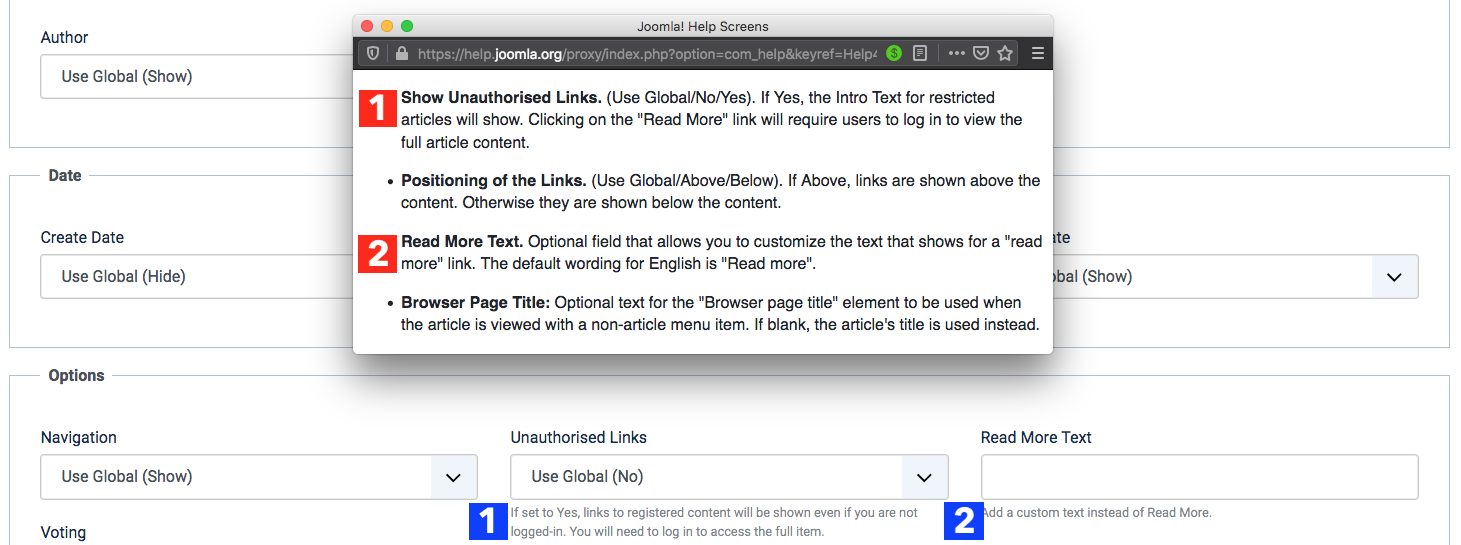Click the 'Unauthorised Links' field label
Screen dimensions: 1461x545
tap(579, 438)
